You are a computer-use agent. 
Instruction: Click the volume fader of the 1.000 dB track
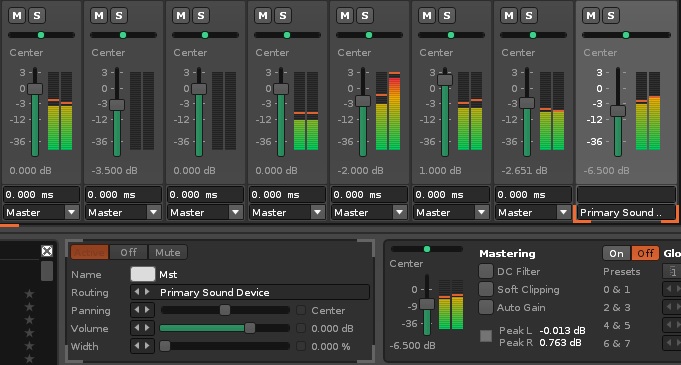(x=445, y=80)
